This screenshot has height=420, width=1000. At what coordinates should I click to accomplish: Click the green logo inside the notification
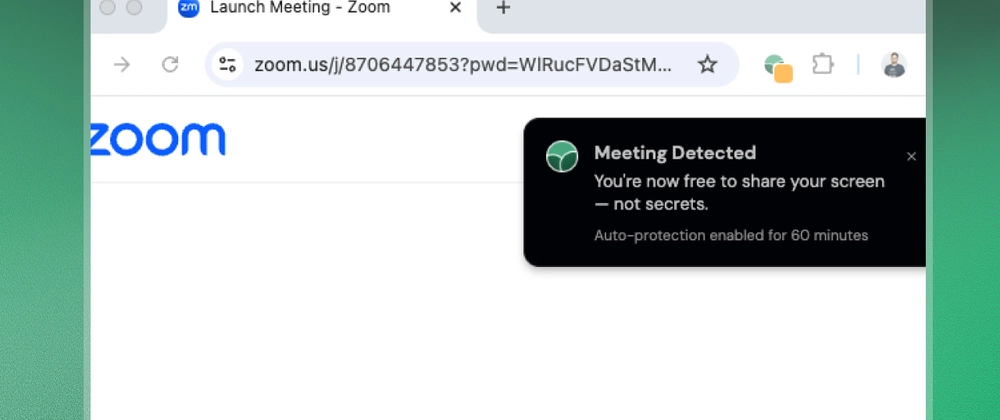(562, 157)
